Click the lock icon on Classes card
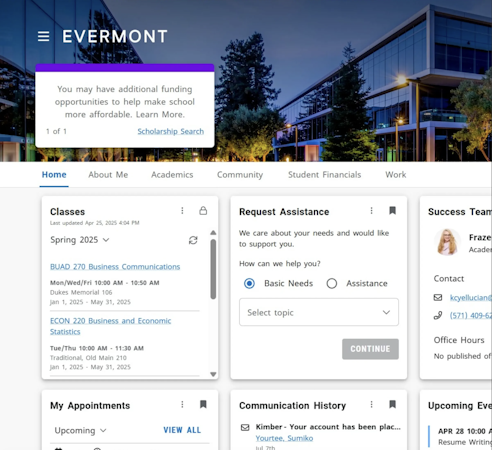 (x=203, y=211)
